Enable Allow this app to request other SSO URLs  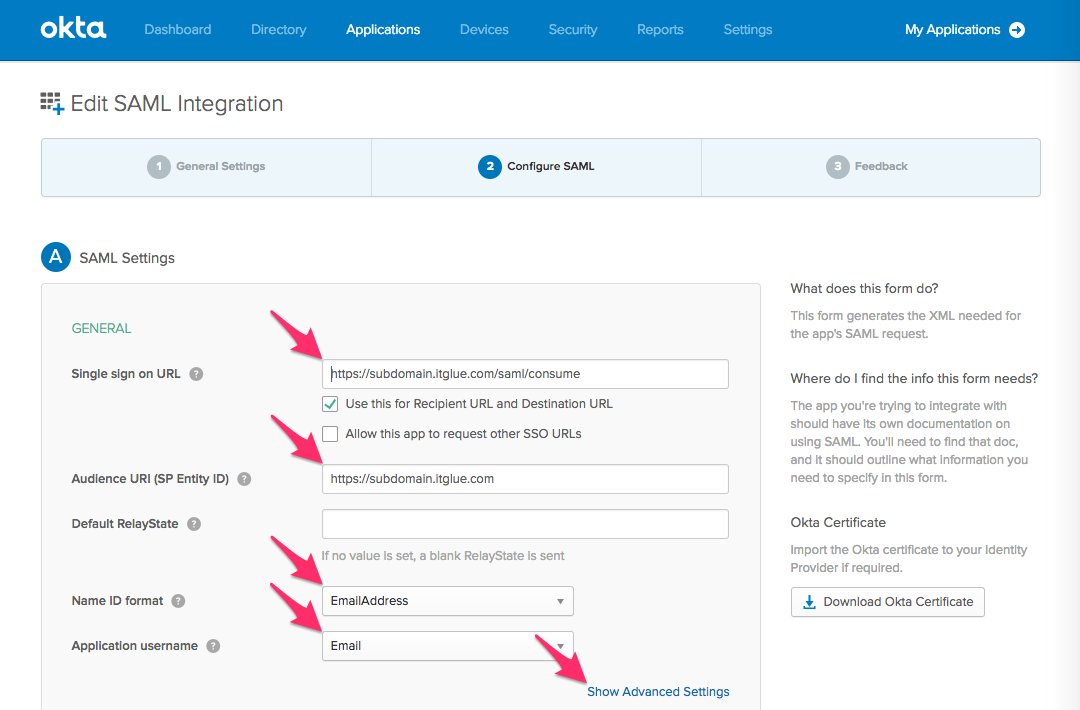330,434
